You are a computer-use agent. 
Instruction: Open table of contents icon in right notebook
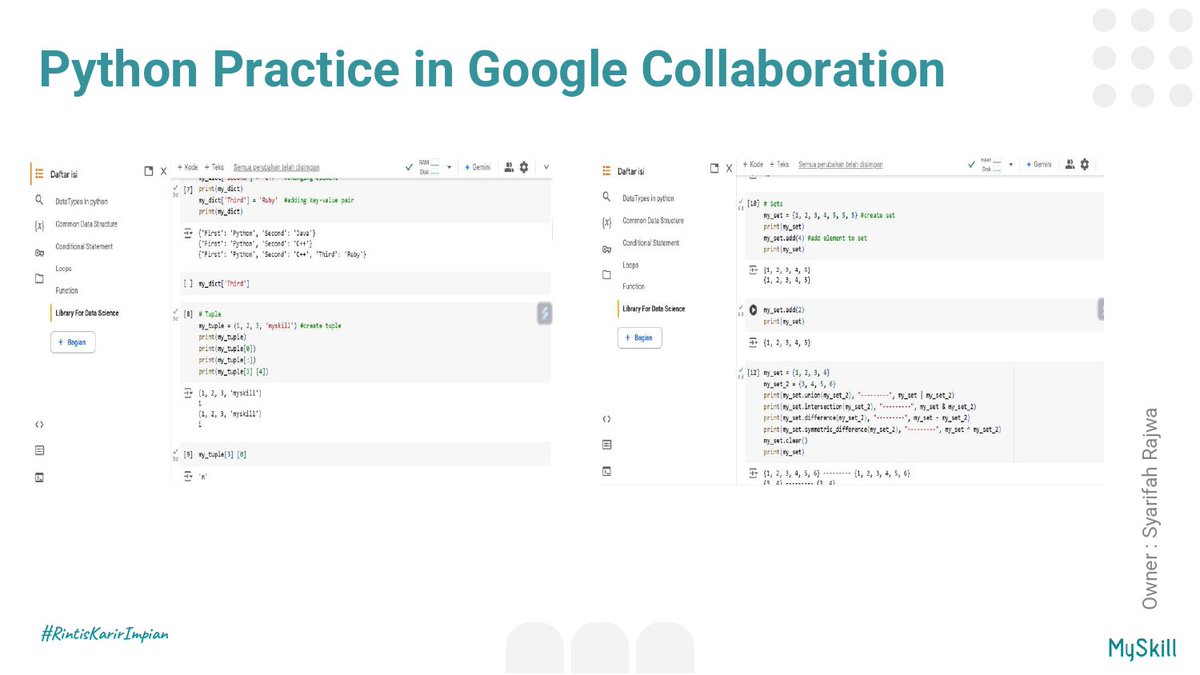point(606,171)
